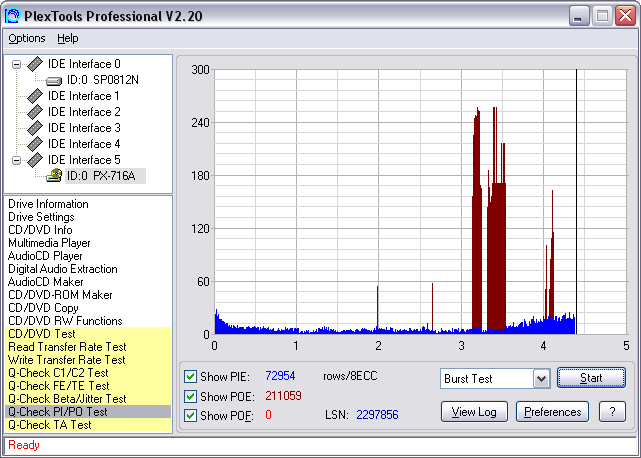Uncheck the Show PIE checkbox
This screenshot has height=458, width=641.
point(190,376)
